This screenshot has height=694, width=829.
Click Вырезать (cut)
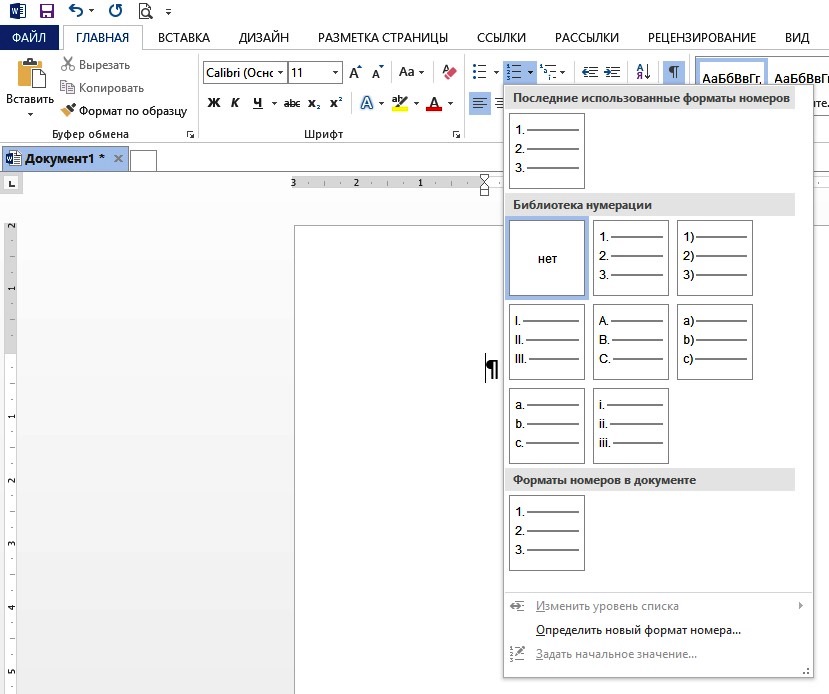click(x=95, y=64)
